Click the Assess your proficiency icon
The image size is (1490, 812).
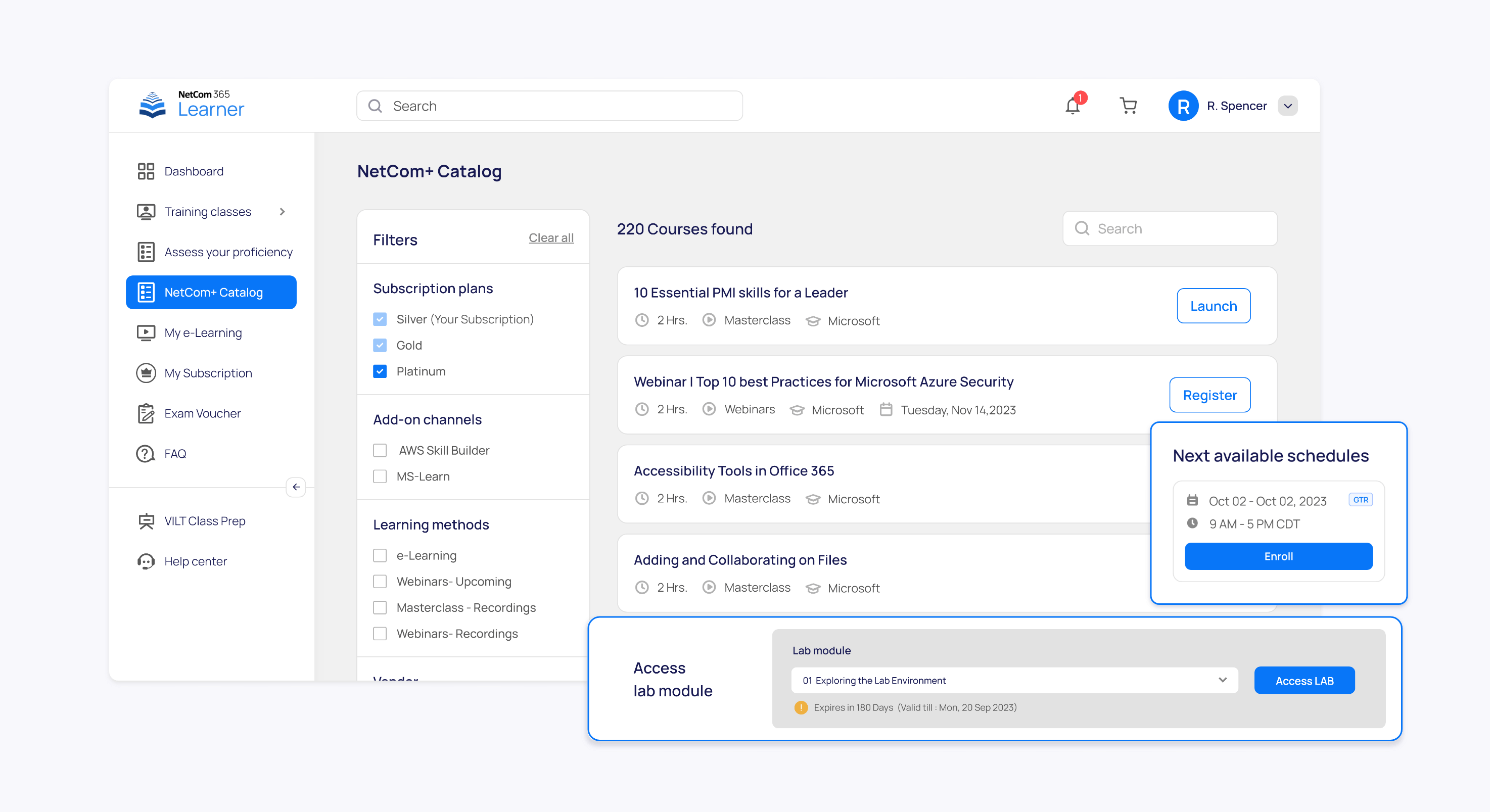click(146, 252)
